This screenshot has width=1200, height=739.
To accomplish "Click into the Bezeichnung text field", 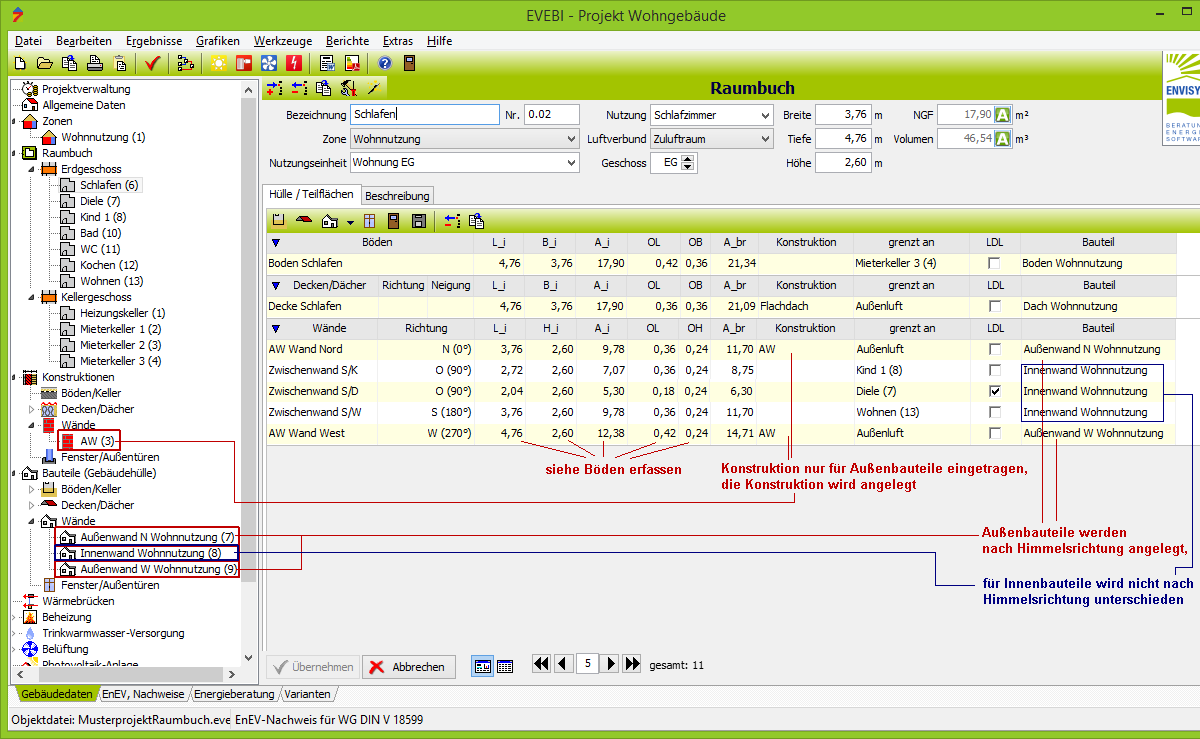I will pyautogui.click(x=424, y=115).
